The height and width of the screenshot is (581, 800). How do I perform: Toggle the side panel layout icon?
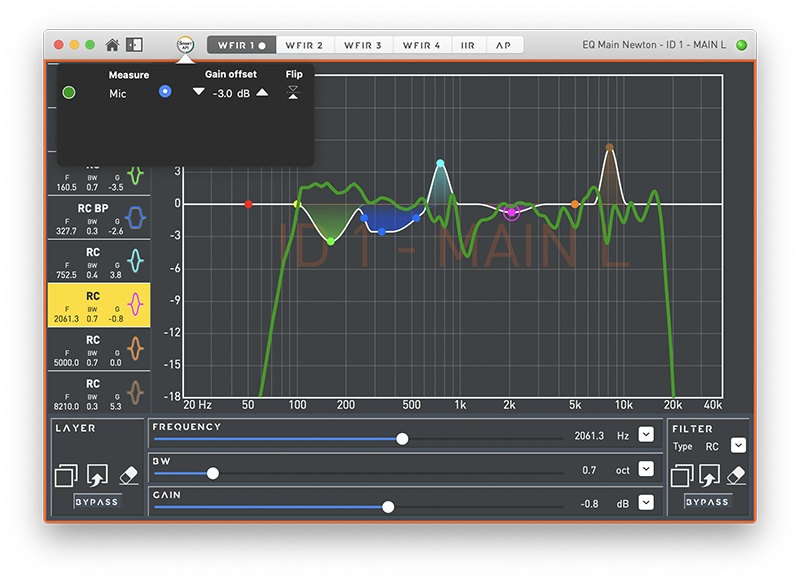point(135,45)
